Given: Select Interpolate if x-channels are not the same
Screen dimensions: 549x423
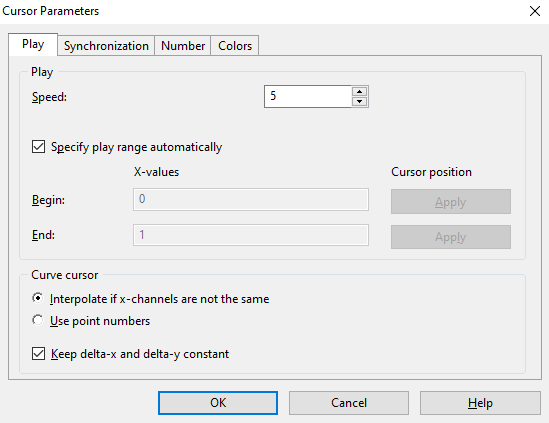Looking at the screenshot, I should coord(38,298).
